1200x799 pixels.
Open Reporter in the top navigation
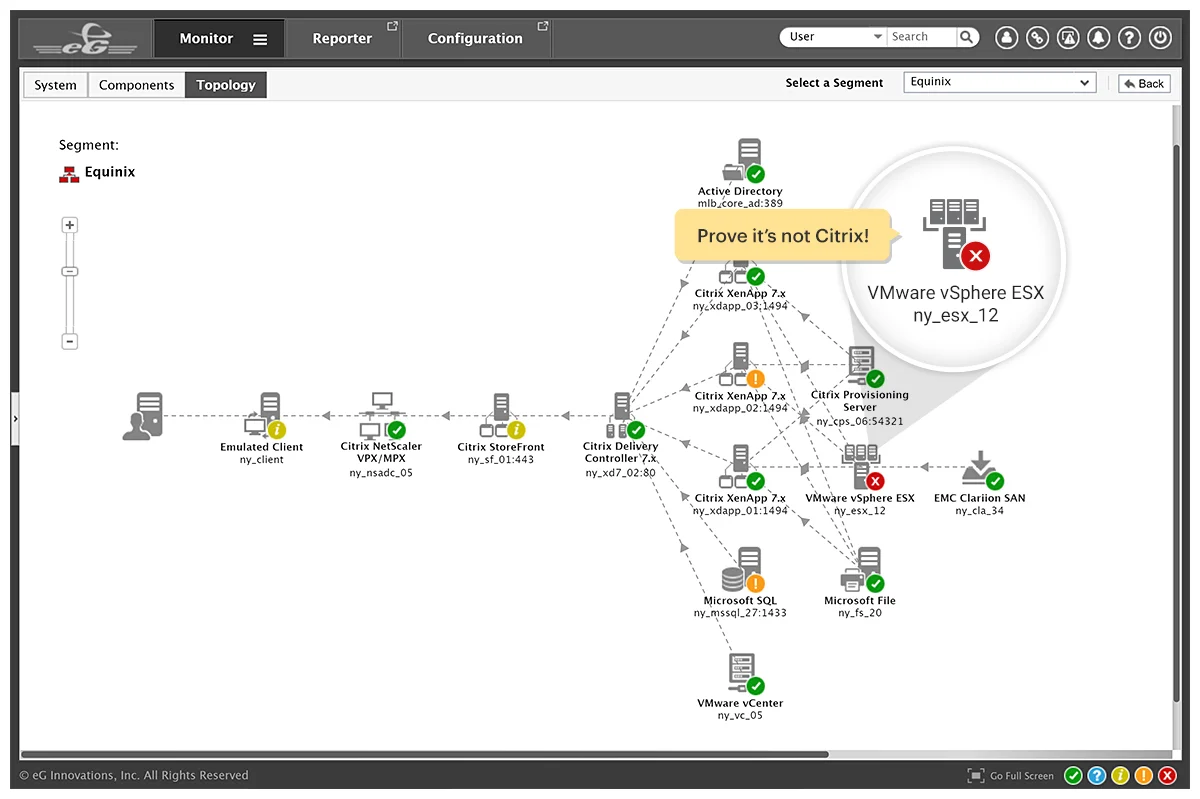click(342, 39)
